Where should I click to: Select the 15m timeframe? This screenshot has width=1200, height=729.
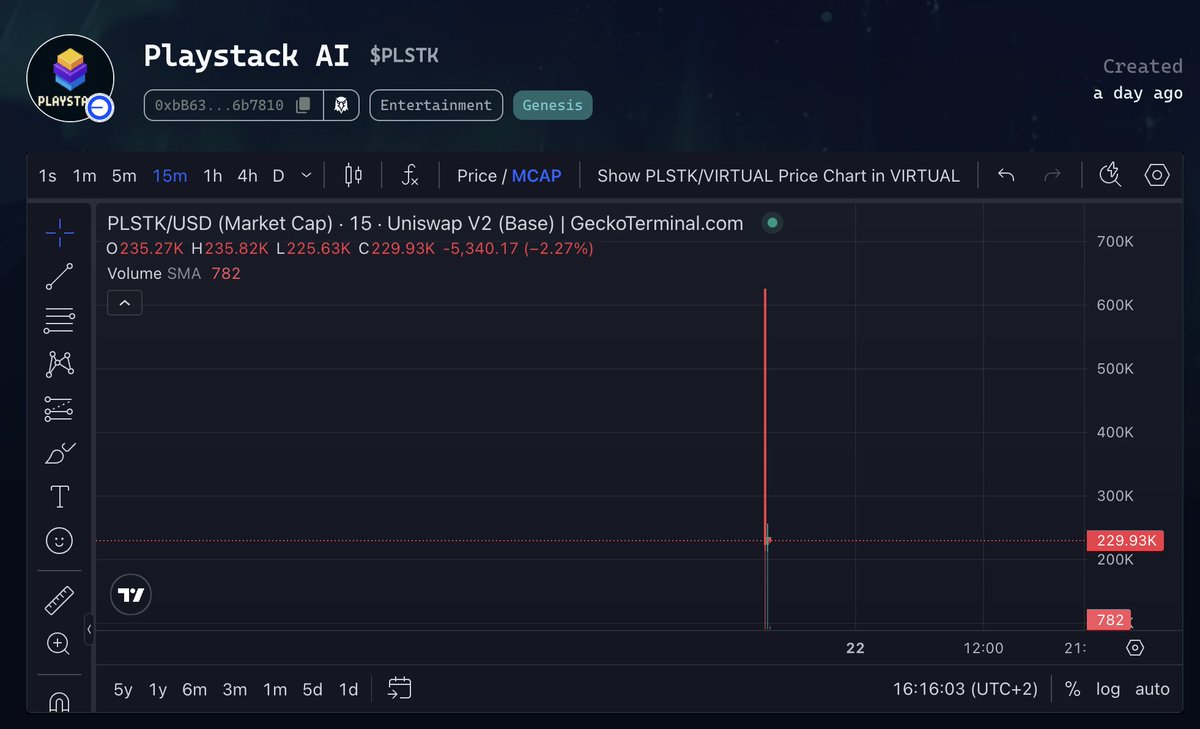pos(170,175)
